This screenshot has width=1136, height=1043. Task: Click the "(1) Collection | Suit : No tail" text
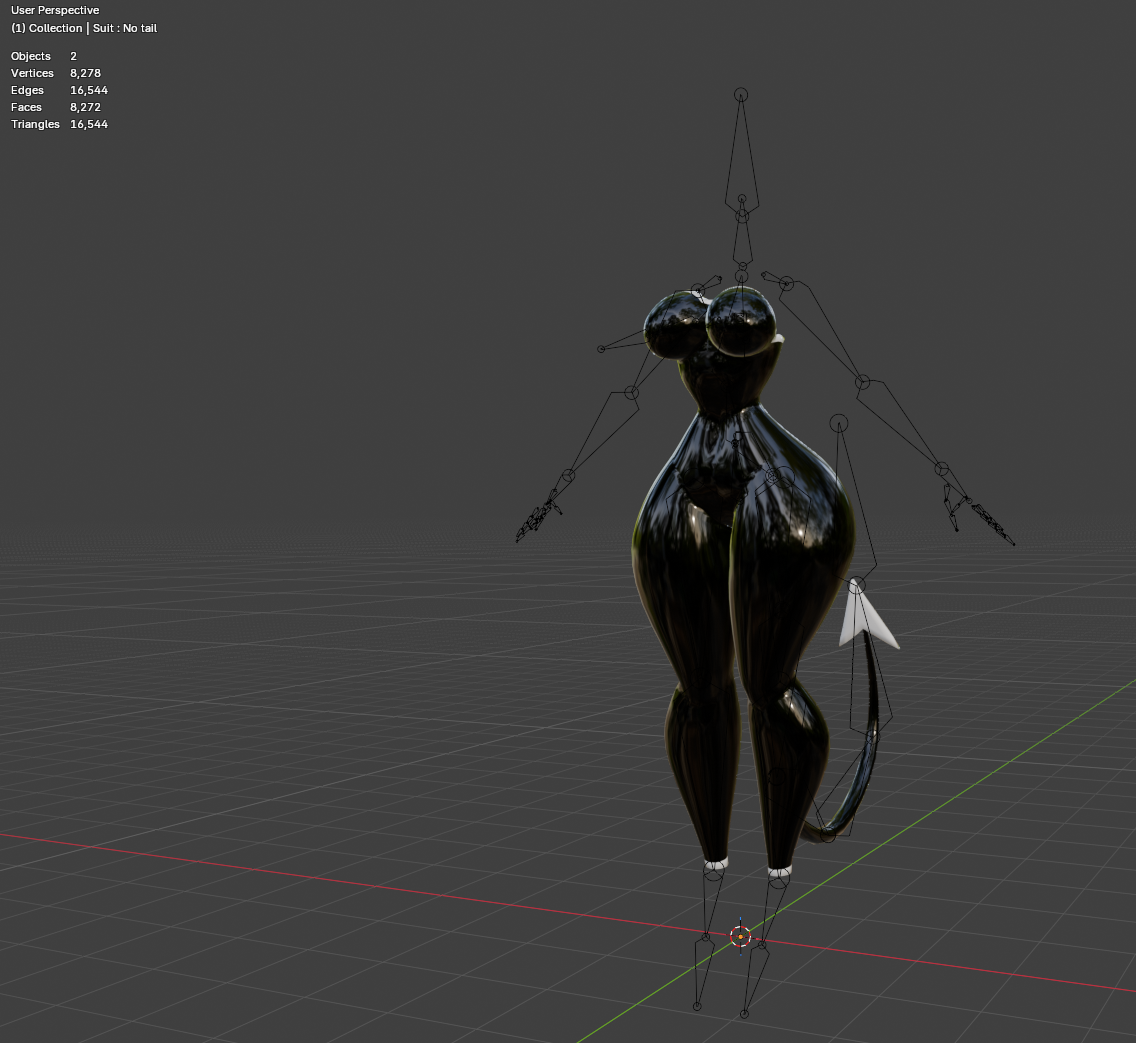click(84, 28)
